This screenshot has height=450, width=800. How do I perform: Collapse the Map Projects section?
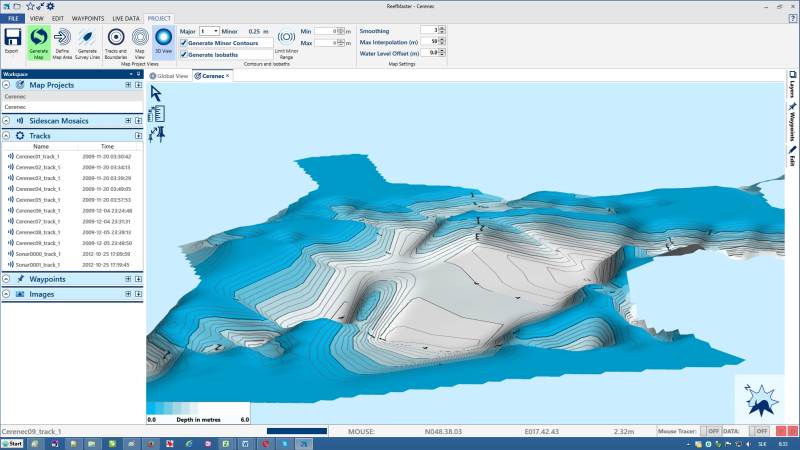[x=7, y=85]
